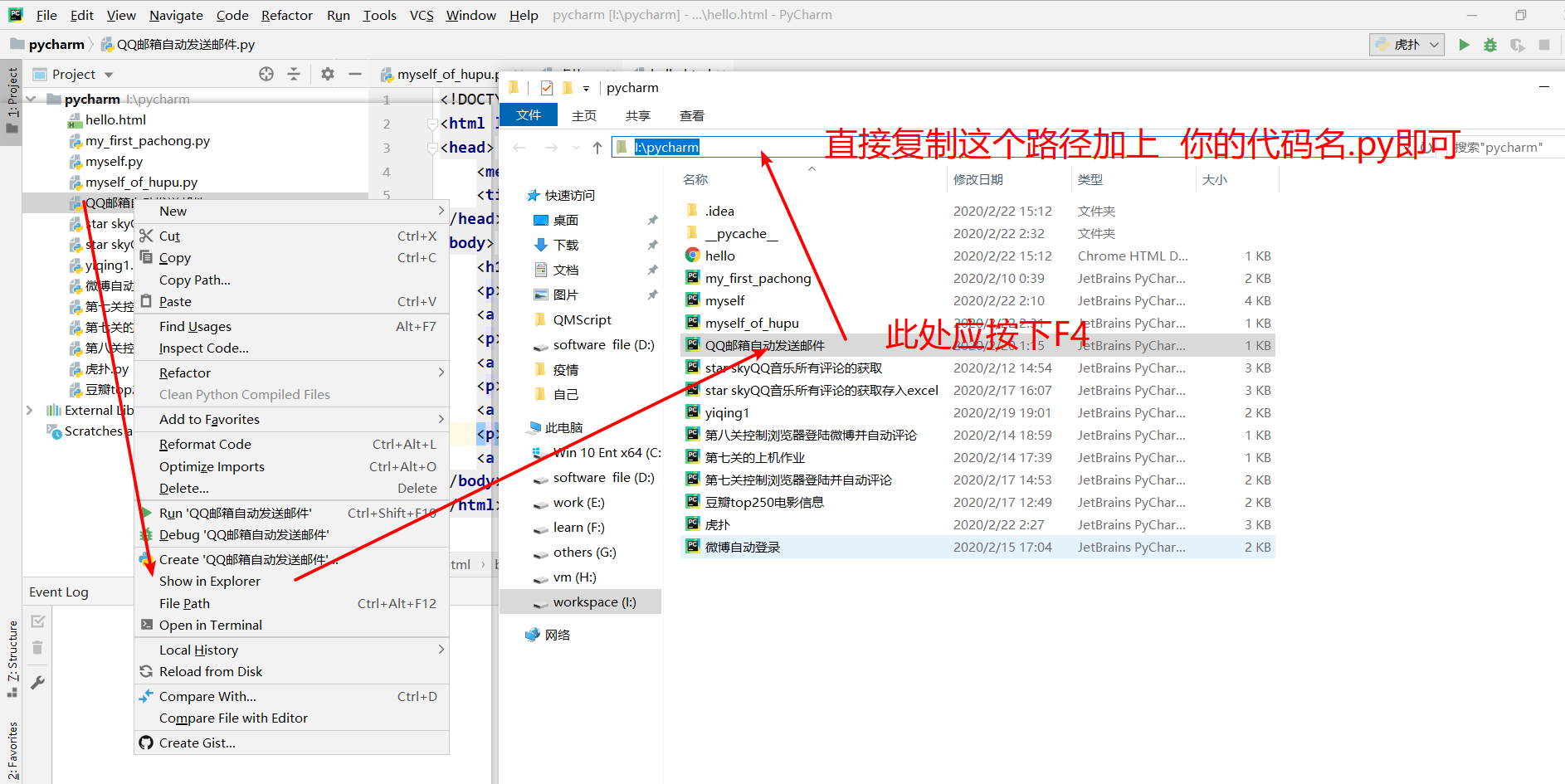This screenshot has height=784, width=1565.
Task: Open the Favorites tool window tab
Action: coord(12,749)
